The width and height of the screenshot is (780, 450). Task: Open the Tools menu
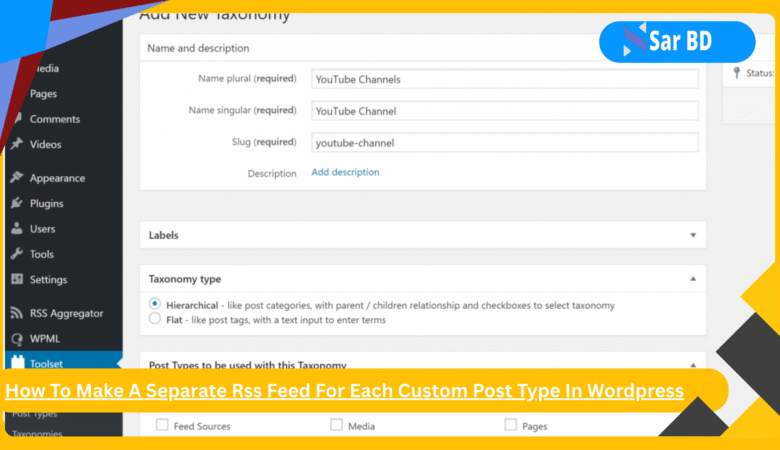(41, 254)
